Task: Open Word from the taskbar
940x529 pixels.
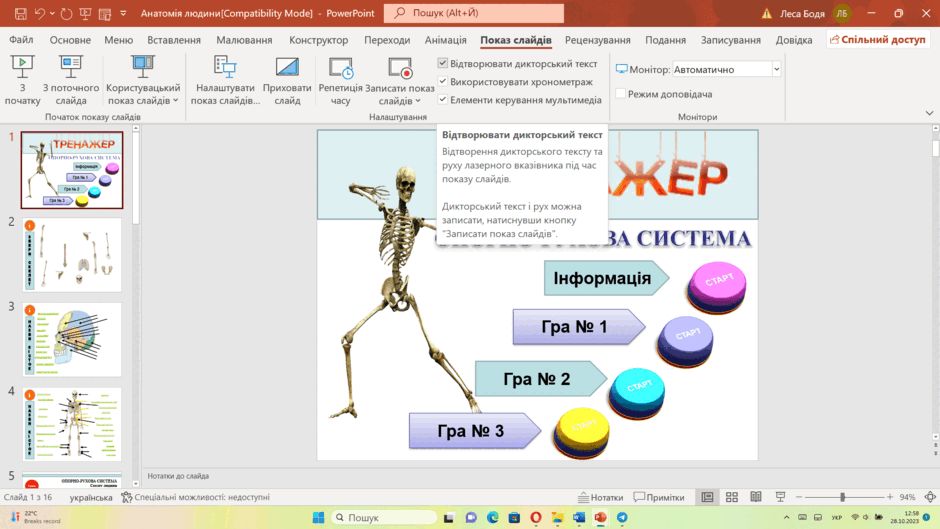Action: 579,518
